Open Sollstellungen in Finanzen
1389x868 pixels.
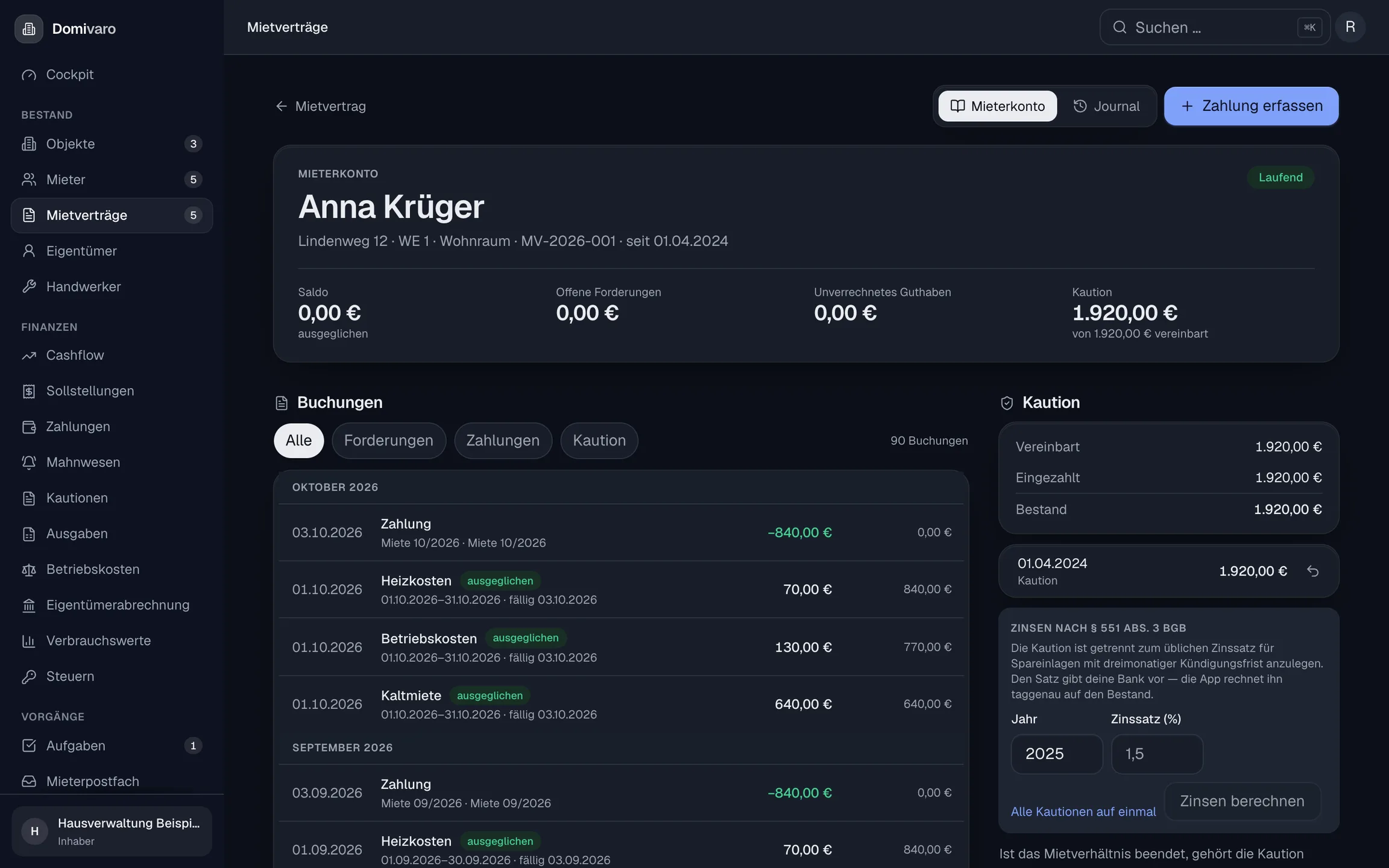point(112,391)
